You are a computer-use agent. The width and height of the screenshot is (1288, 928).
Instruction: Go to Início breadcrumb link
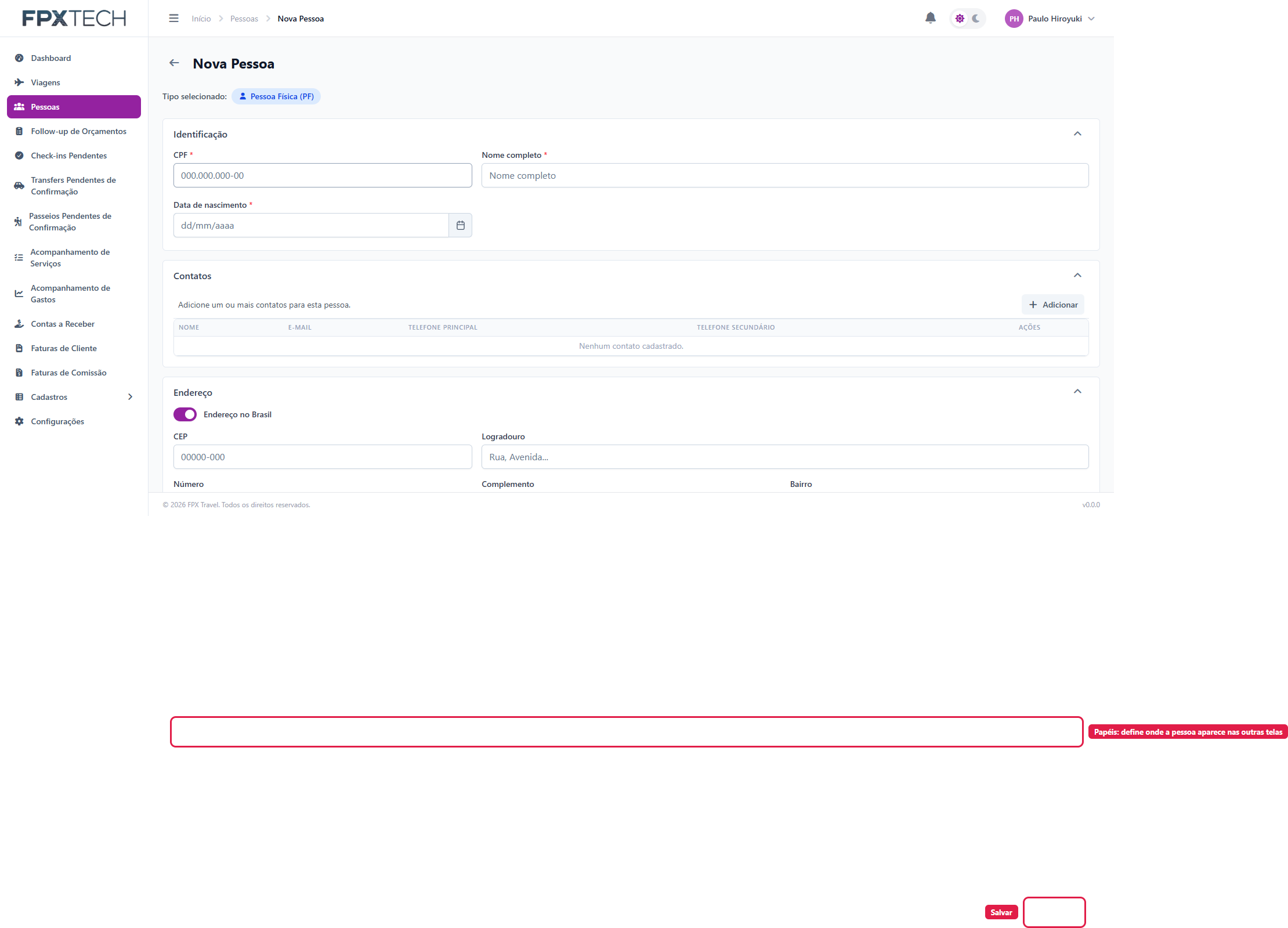pyautogui.click(x=201, y=19)
